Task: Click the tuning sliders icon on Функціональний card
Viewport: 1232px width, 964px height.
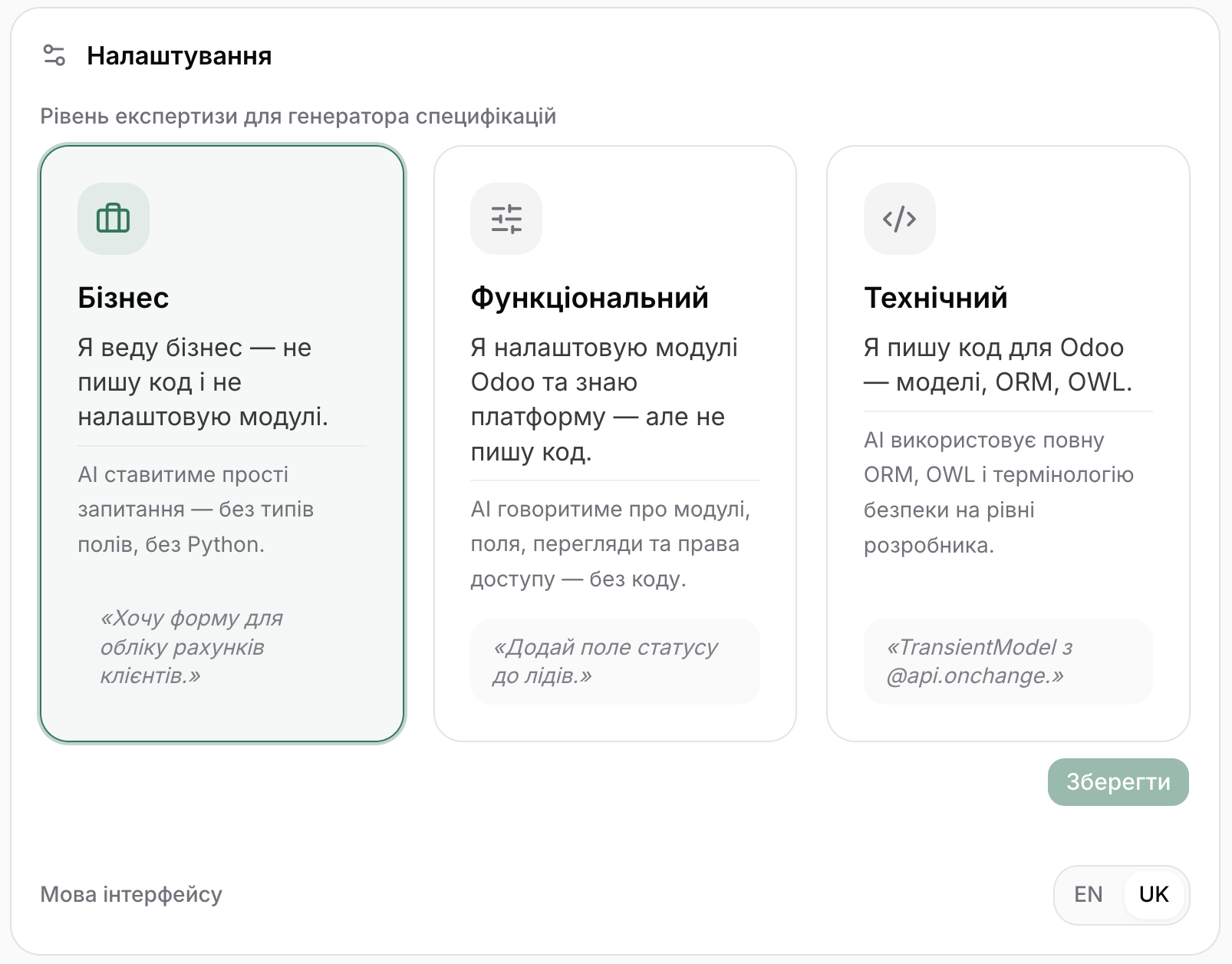Action: 506,219
